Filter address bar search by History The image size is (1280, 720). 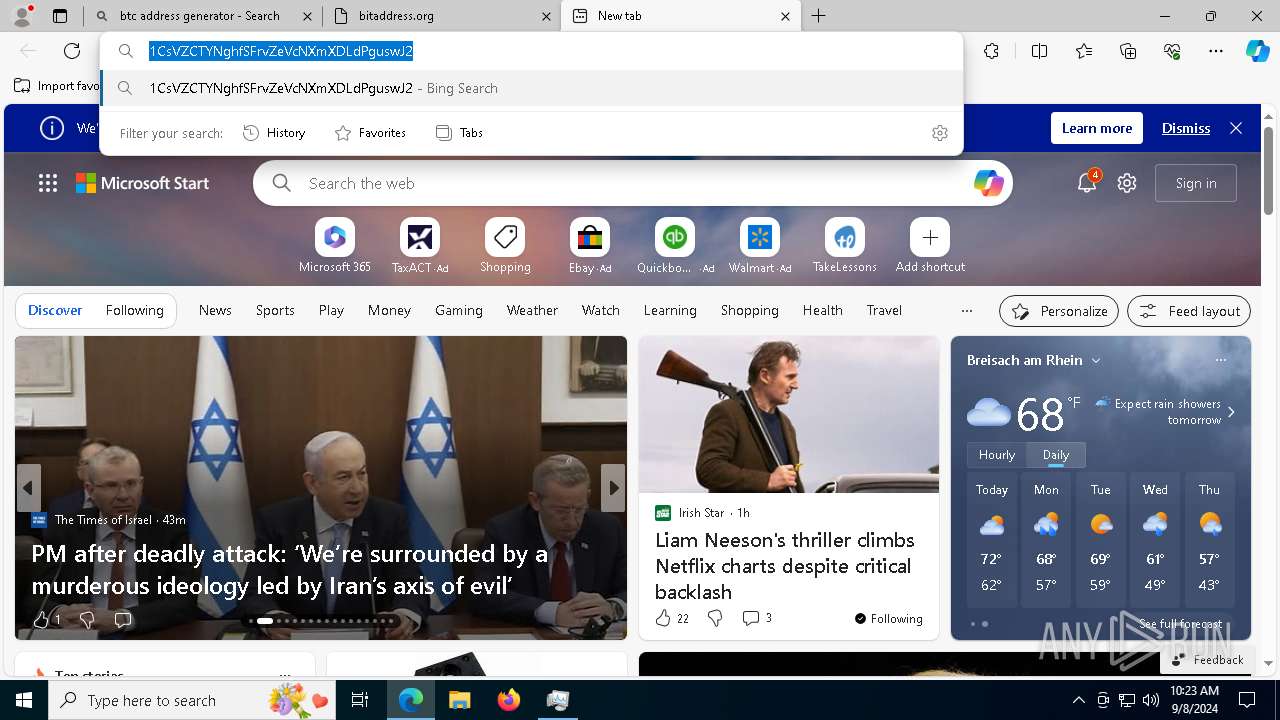pyautogui.click(x=274, y=133)
